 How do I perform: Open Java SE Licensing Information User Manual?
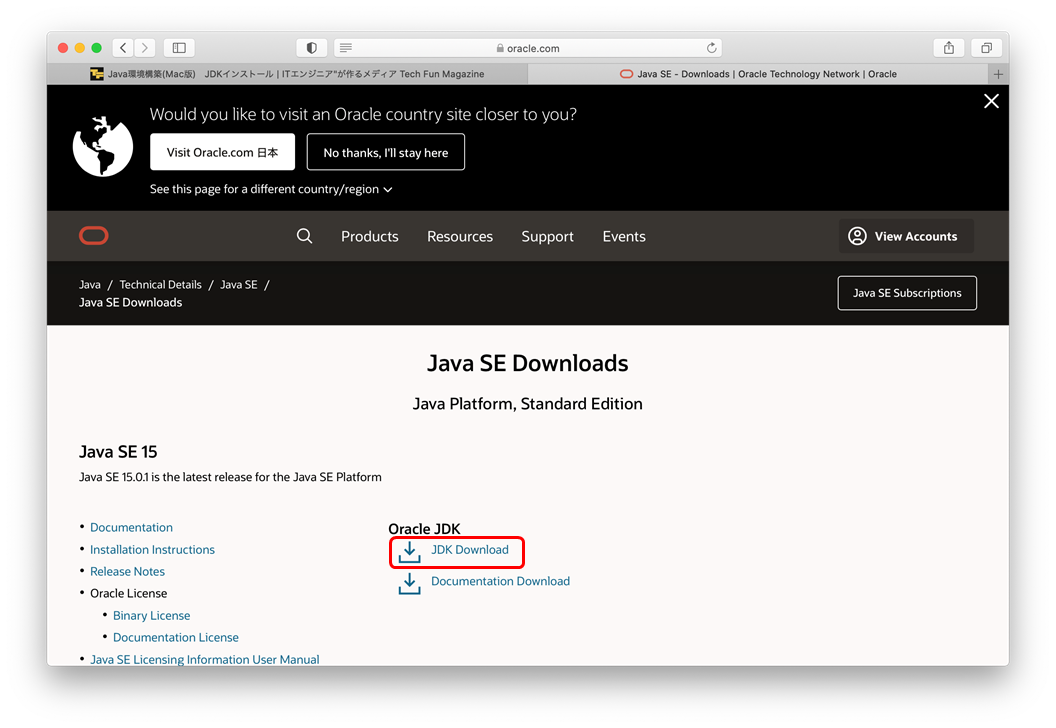pyautogui.click(x=205, y=659)
